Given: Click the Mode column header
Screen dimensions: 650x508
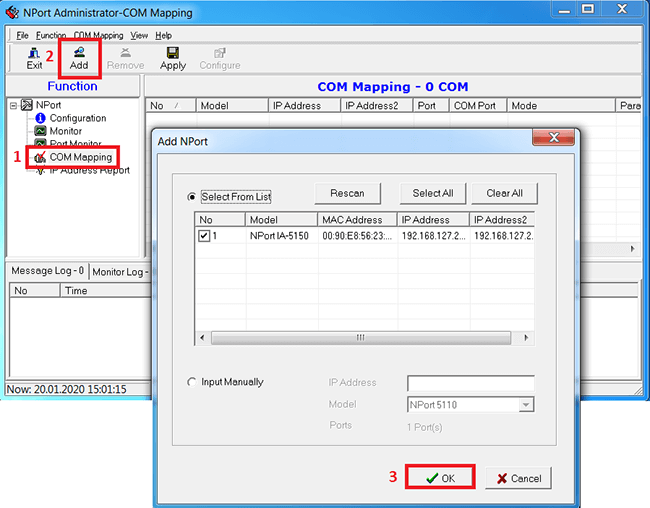Looking at the screenshot, I should click(561, 106).
